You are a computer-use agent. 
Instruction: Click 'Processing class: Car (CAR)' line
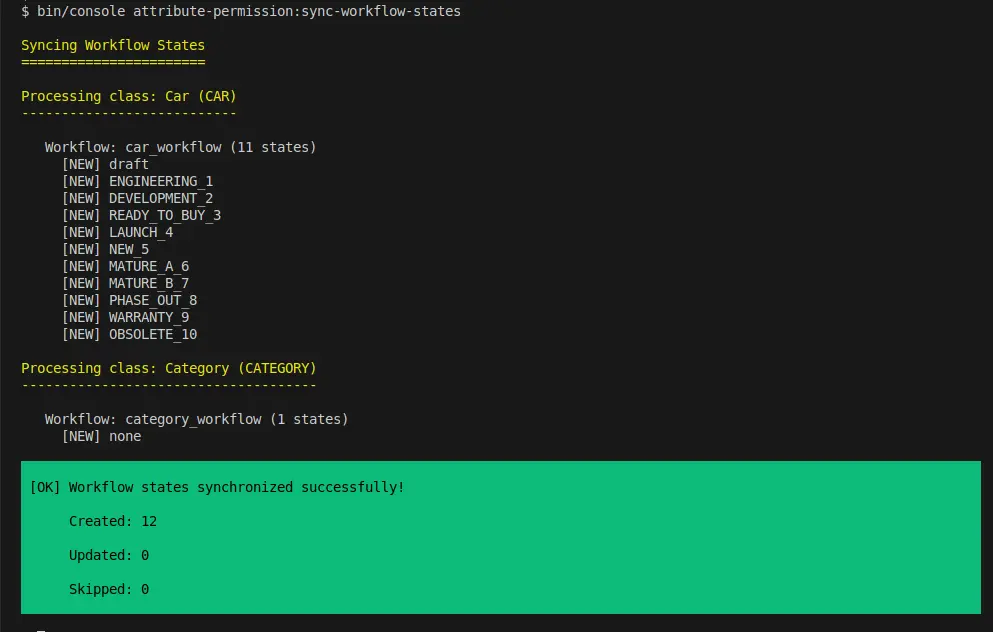[129, 96]
